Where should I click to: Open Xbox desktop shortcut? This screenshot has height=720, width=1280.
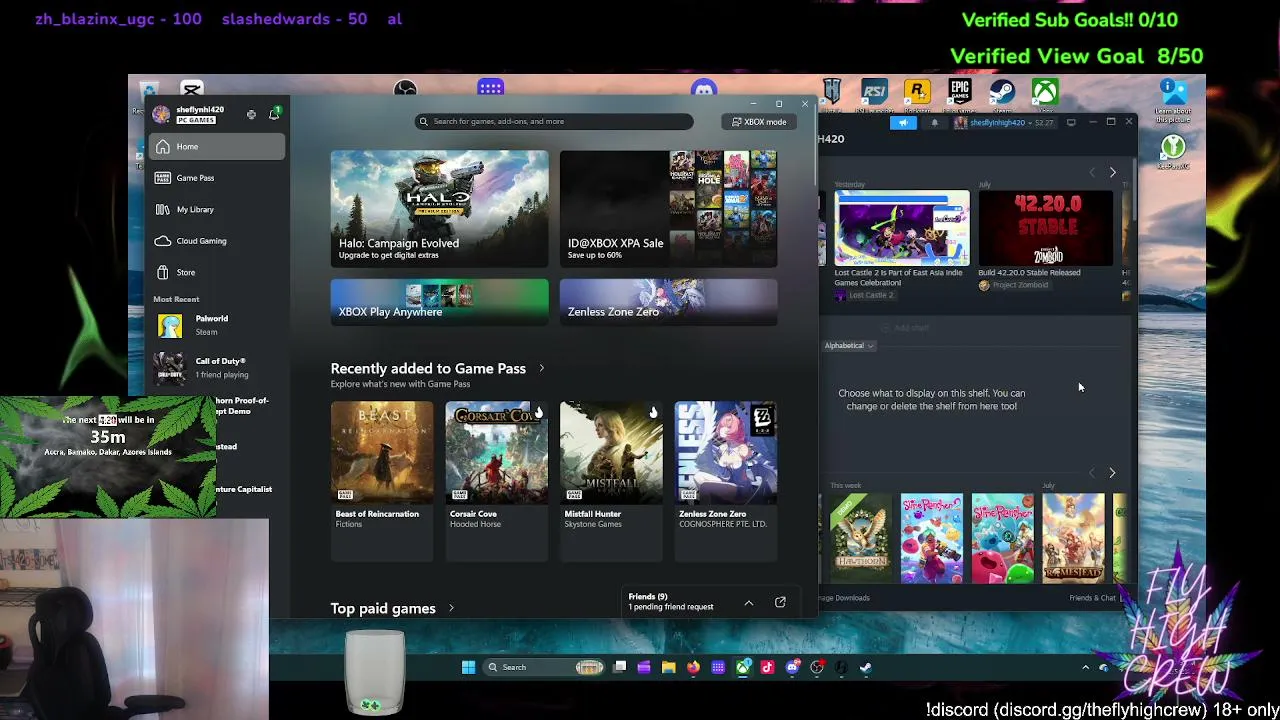tap(1045, 93)
